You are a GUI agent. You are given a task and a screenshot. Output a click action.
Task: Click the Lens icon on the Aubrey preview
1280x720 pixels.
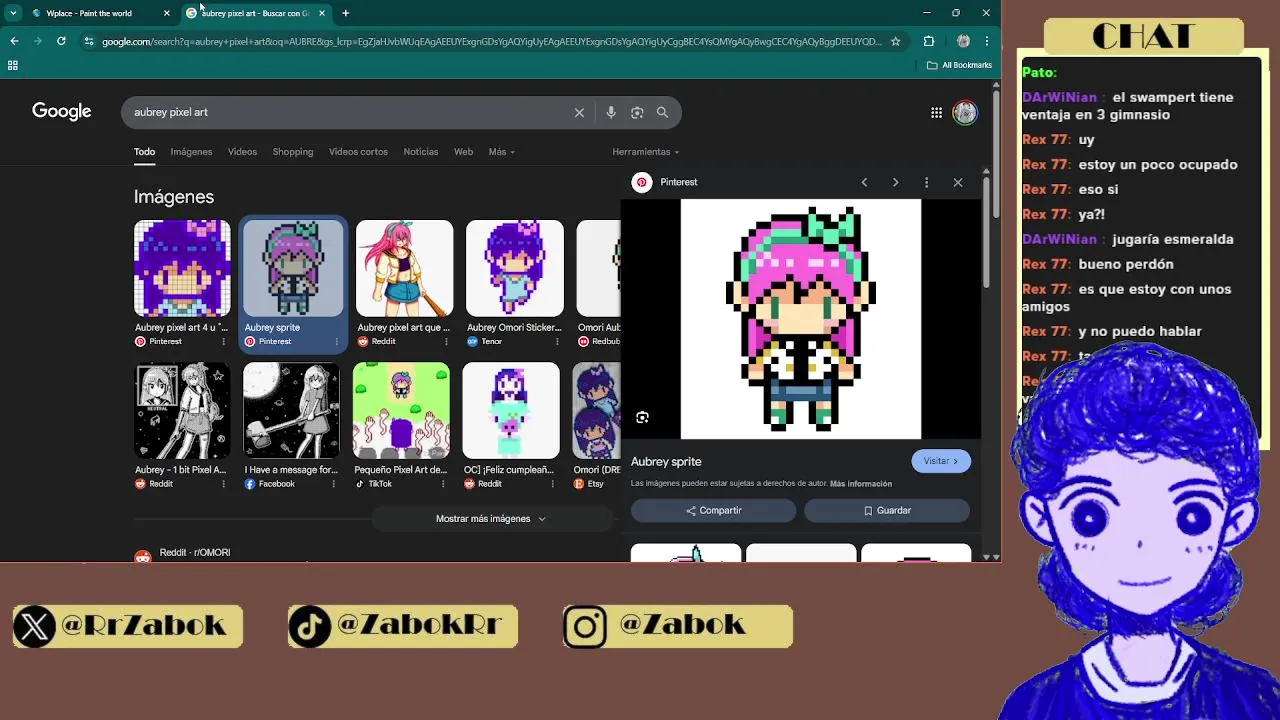[x=642, y=417]
